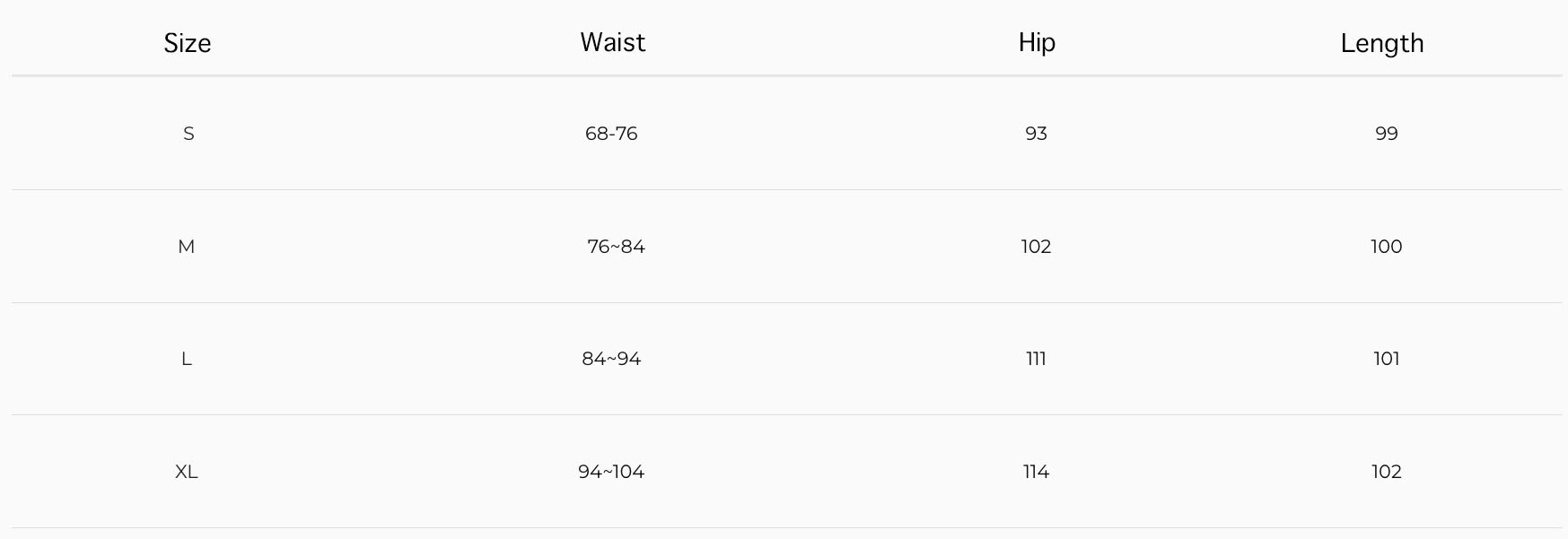
Task: Select the S size cell
Action: click(x=188, y=134)
